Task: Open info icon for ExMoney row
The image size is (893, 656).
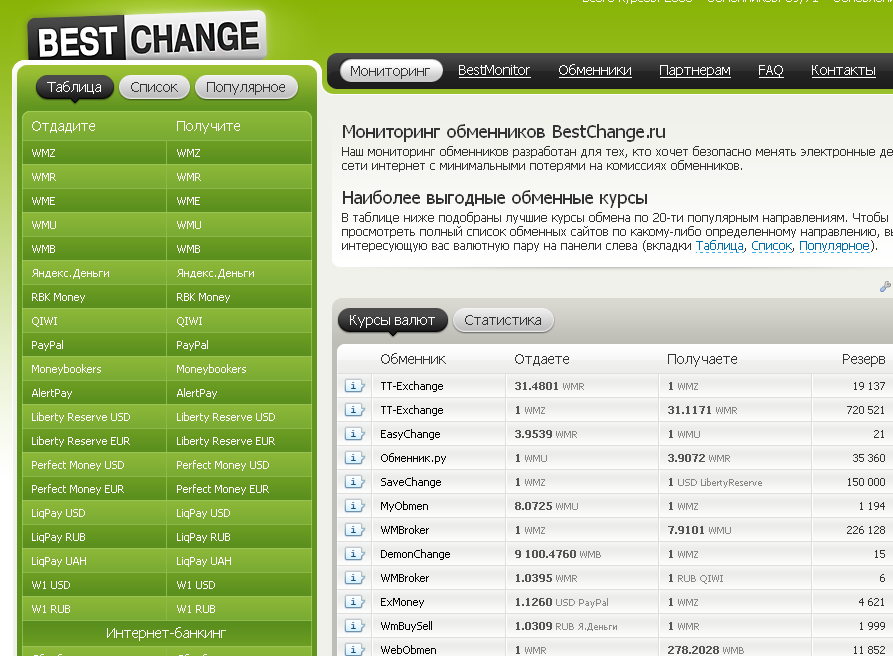Action: (x=354, y=602)
